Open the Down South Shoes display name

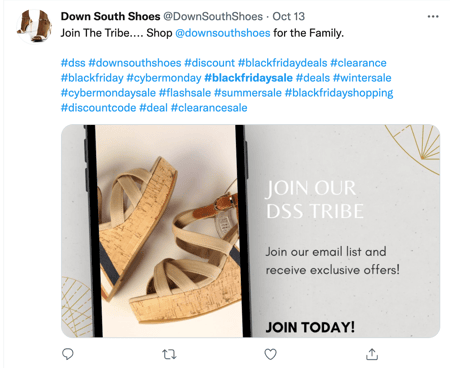click(110, 16)
